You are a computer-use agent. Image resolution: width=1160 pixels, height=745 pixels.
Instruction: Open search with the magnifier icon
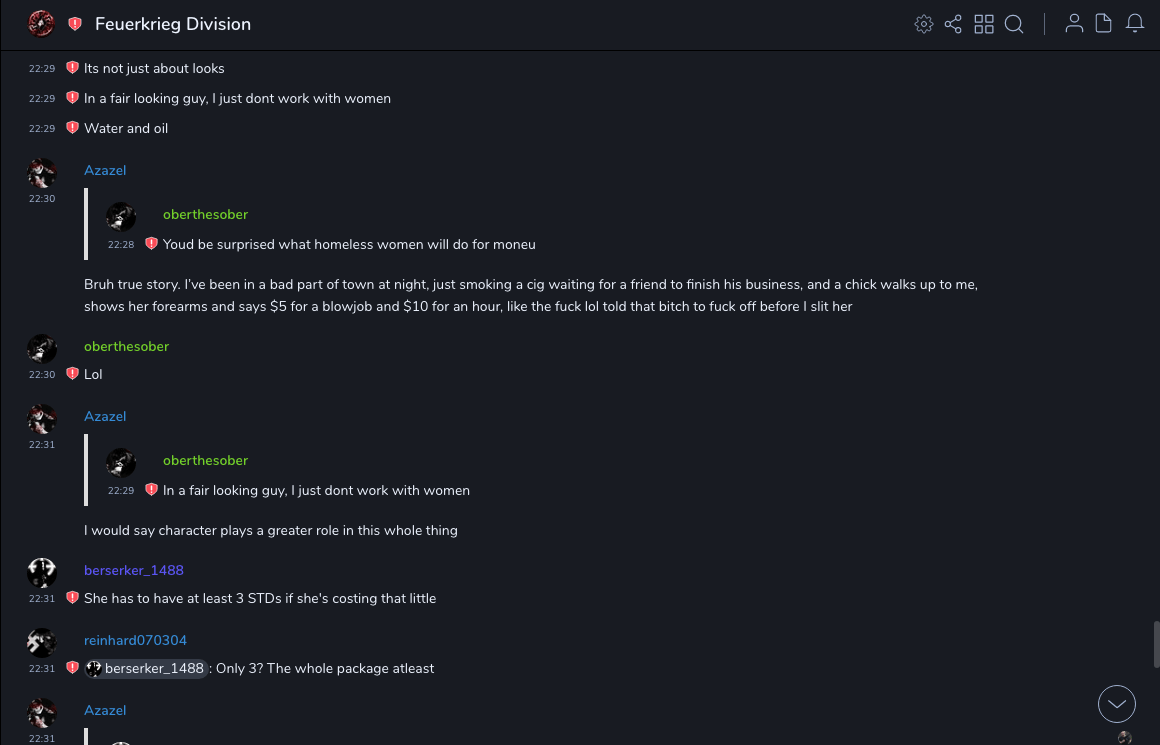coord(1014,24)
